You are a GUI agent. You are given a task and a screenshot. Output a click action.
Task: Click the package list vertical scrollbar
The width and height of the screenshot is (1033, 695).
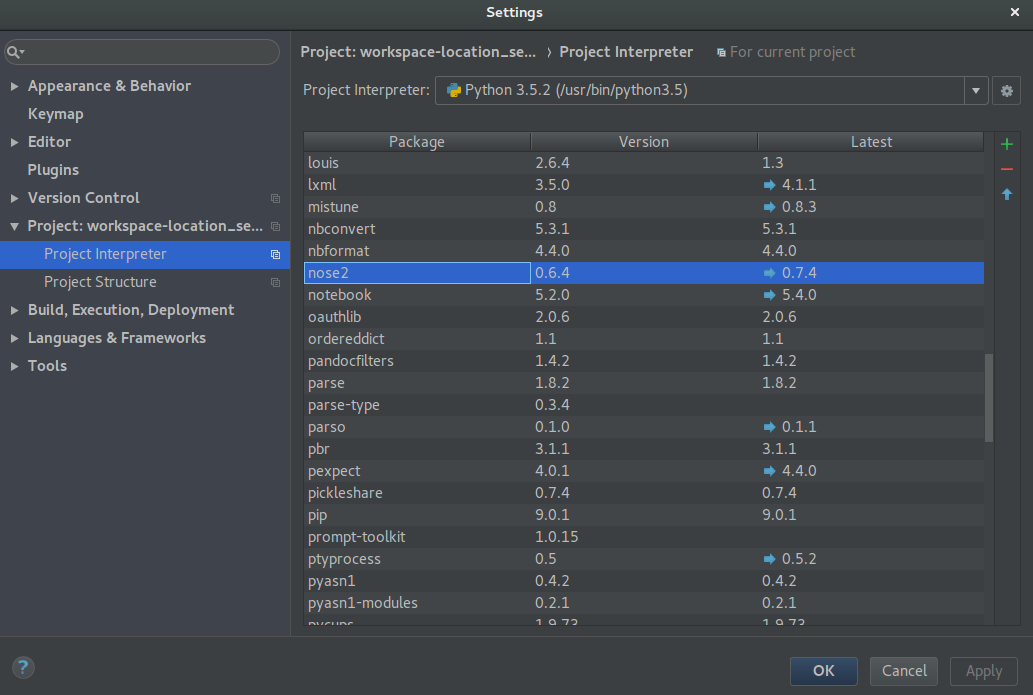tap(989, 397)
